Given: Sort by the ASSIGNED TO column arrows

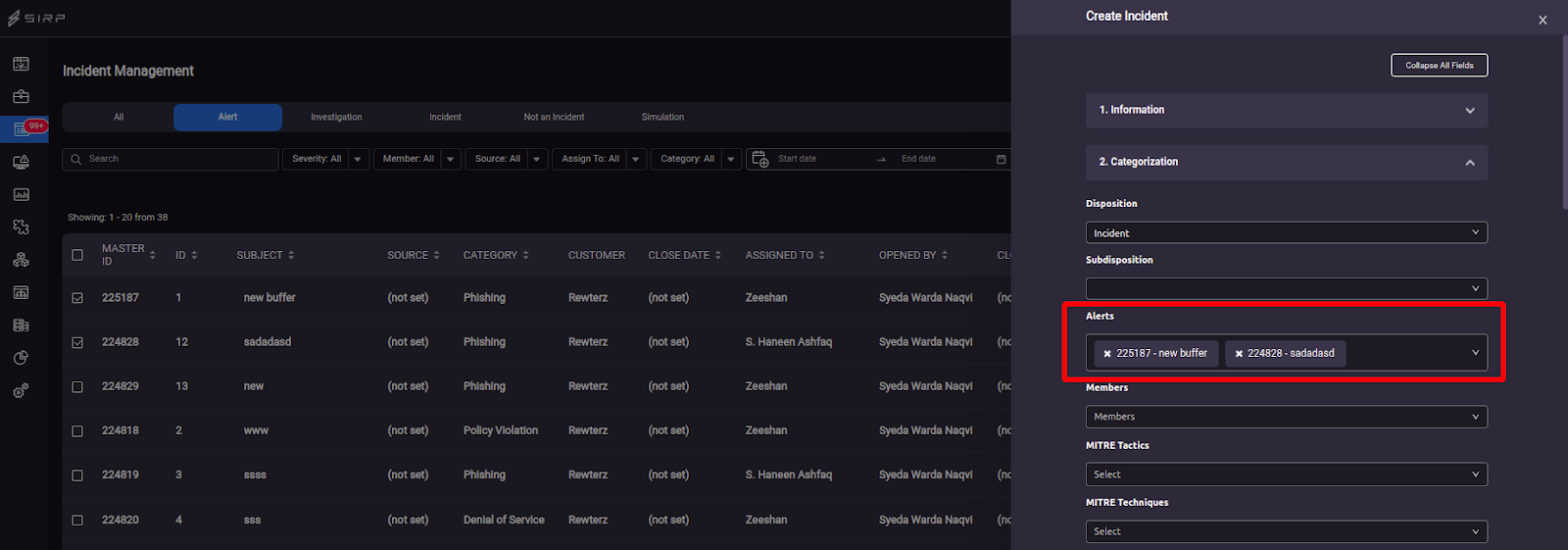Looking at the screenshot, I should click(x=821, y=255).
